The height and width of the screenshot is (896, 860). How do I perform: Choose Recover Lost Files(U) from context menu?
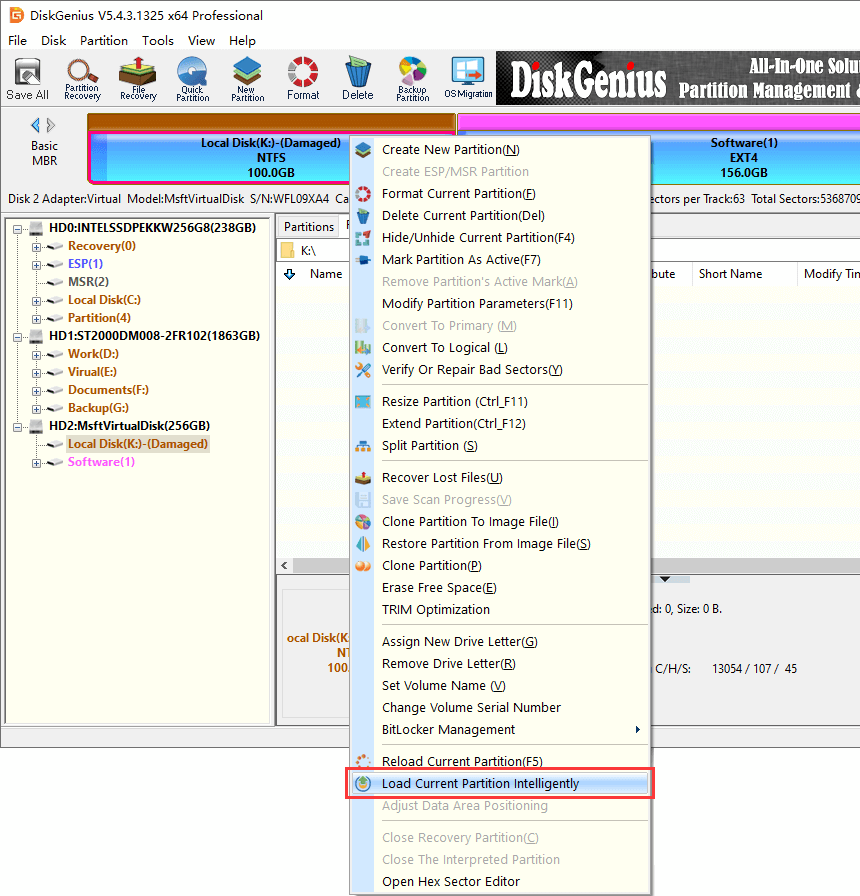tap(442, 478)
